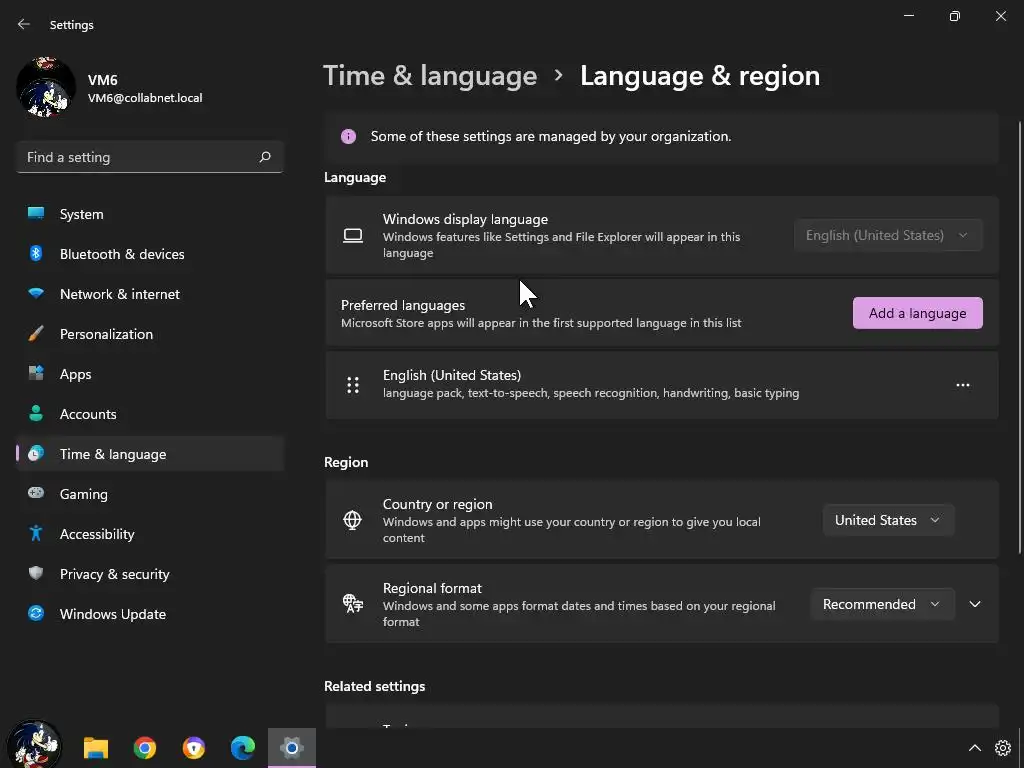Click the Time & language clock-globe icon
The image size is (1024, 768).
pyautogui.click(x=36, y=453)
